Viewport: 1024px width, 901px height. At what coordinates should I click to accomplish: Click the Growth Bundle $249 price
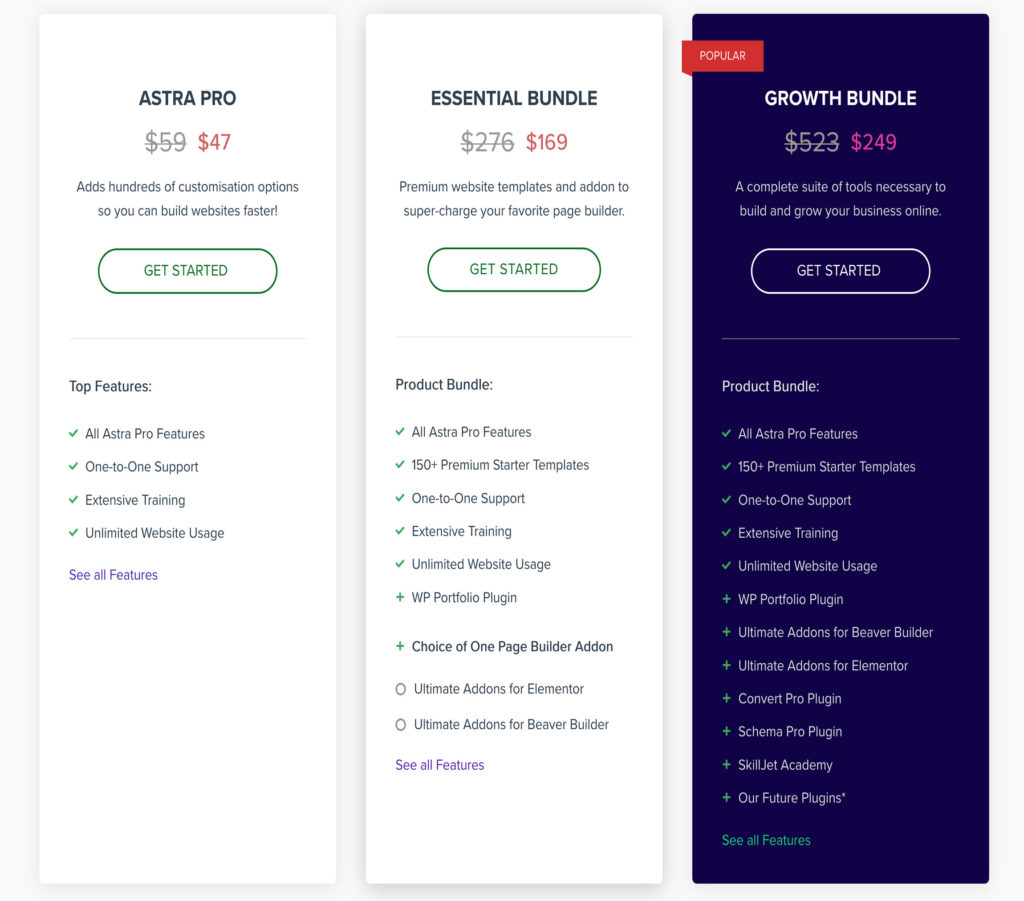(x=873, y=142)
